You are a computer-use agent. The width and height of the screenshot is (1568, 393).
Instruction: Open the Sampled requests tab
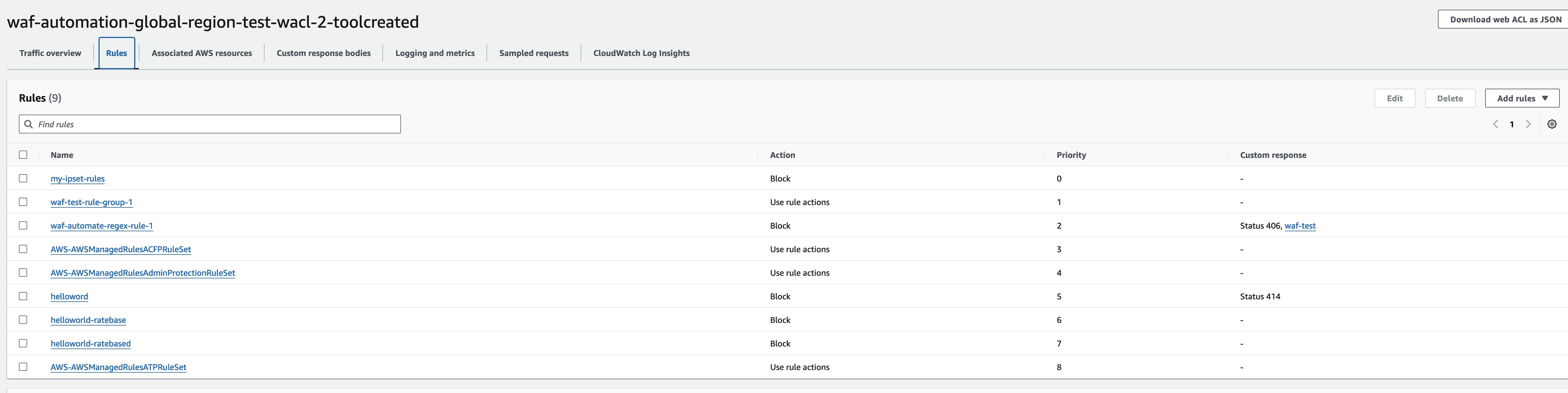pyautogui.click(x=534, y=53)
